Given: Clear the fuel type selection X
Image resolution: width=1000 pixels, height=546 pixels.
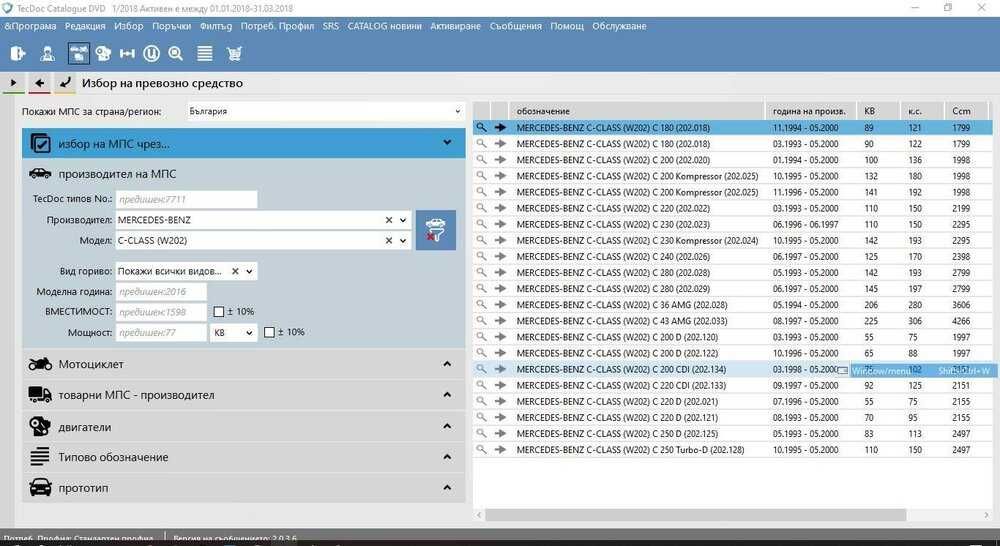Looking at the screenshot, I should pos(235,271).
